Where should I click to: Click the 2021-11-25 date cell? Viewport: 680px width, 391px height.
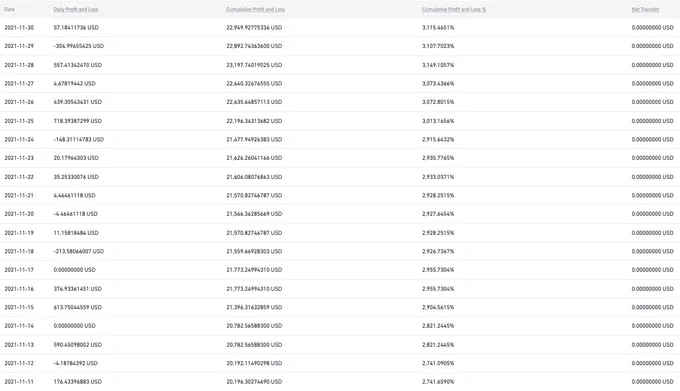(19, 121)
